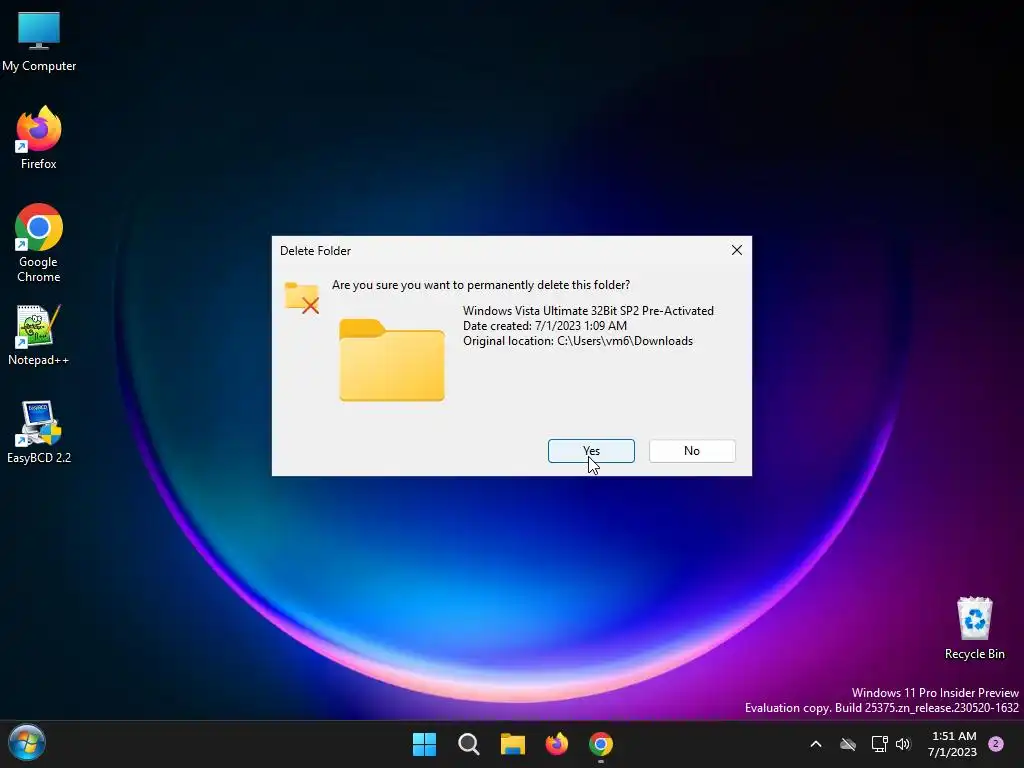Screen dimensions: 1024x768
Task: Click the folder name Windows Vista Ultimate text
Action: pos(588,311)
